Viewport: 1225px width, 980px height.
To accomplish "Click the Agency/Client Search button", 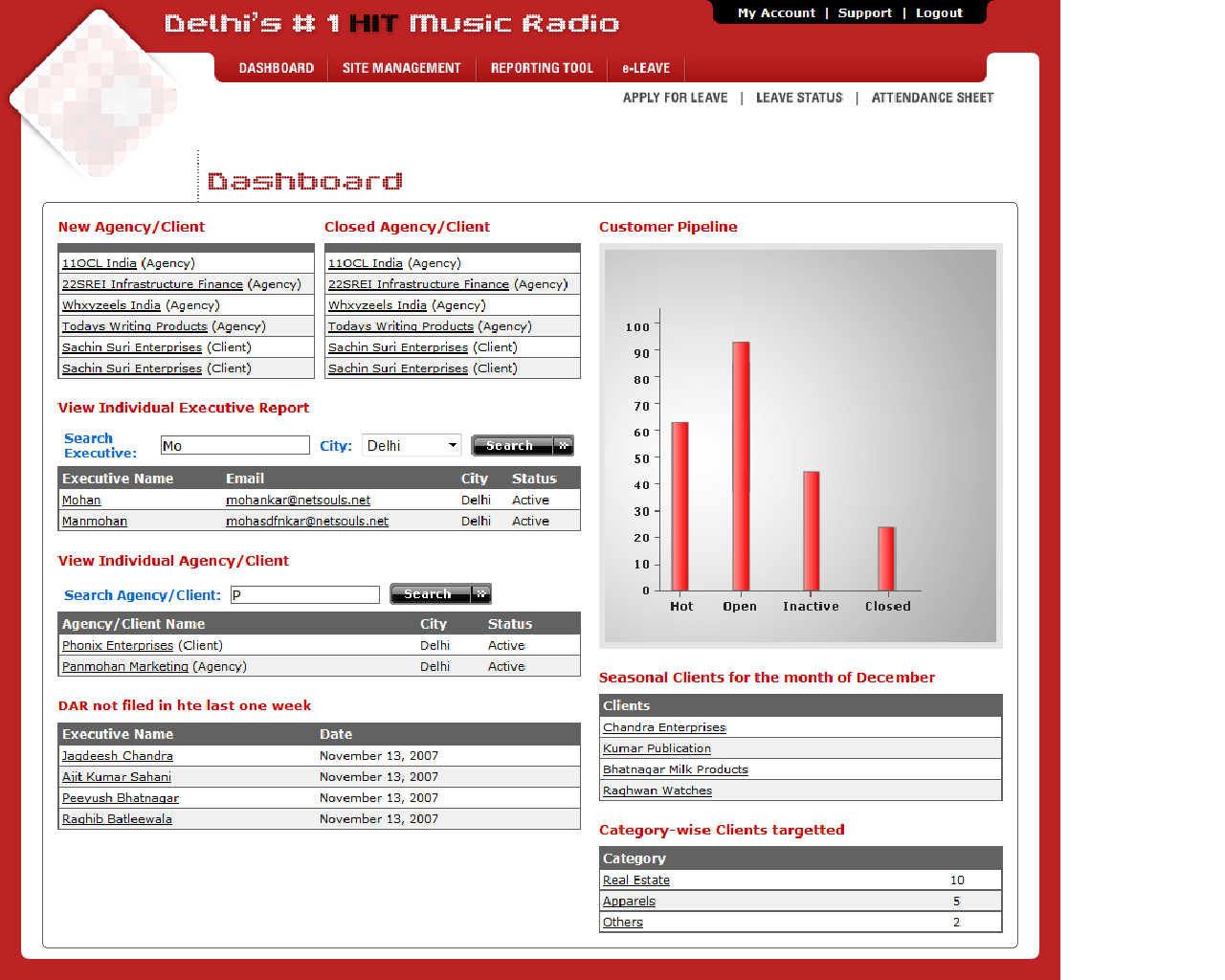I will point(440,594).
